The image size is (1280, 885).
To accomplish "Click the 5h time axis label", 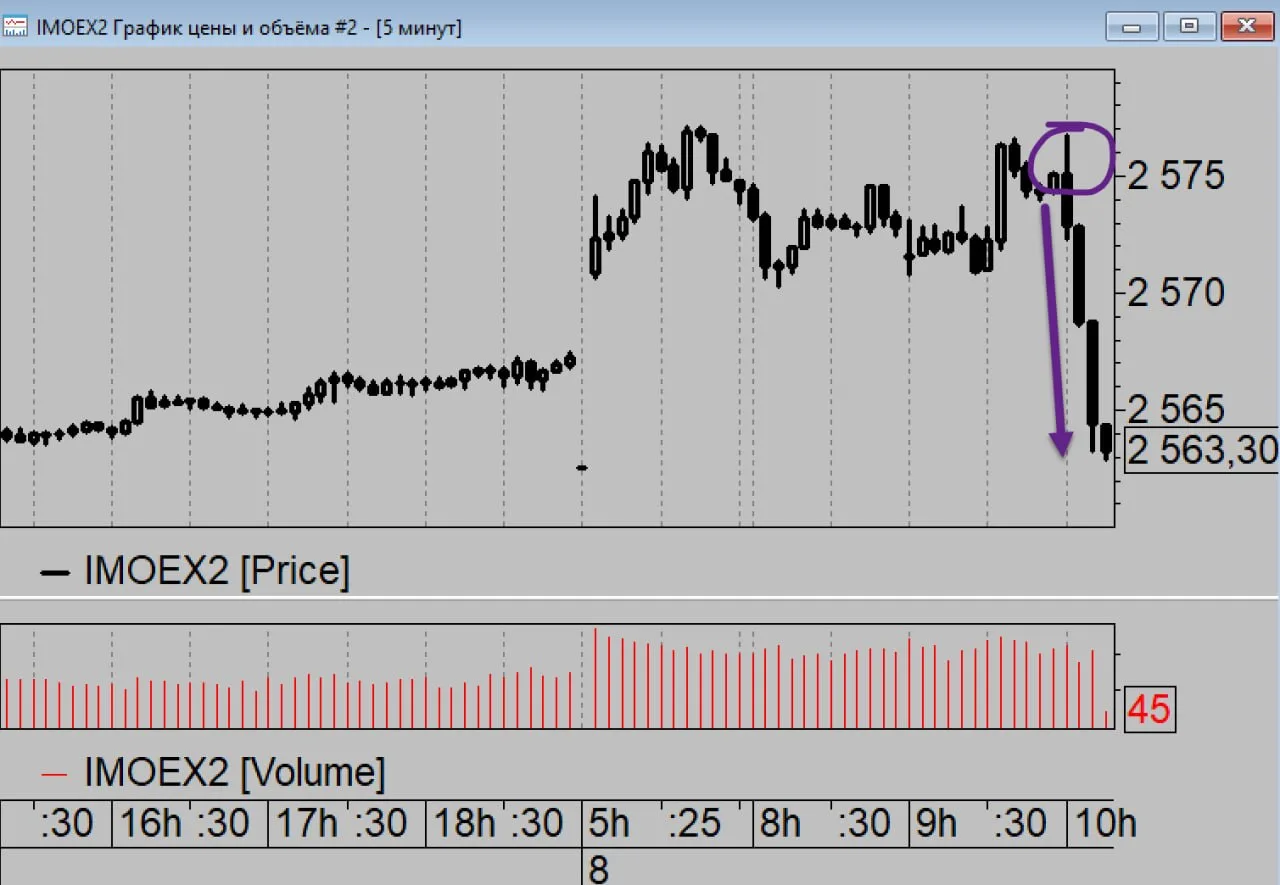I will tap(609, 824).
